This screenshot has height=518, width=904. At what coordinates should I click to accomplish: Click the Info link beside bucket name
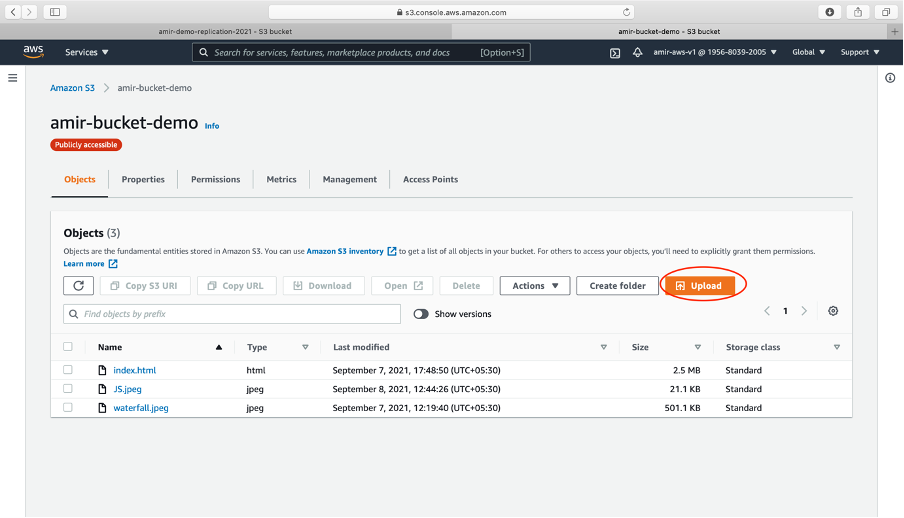(x=212, y=126)
